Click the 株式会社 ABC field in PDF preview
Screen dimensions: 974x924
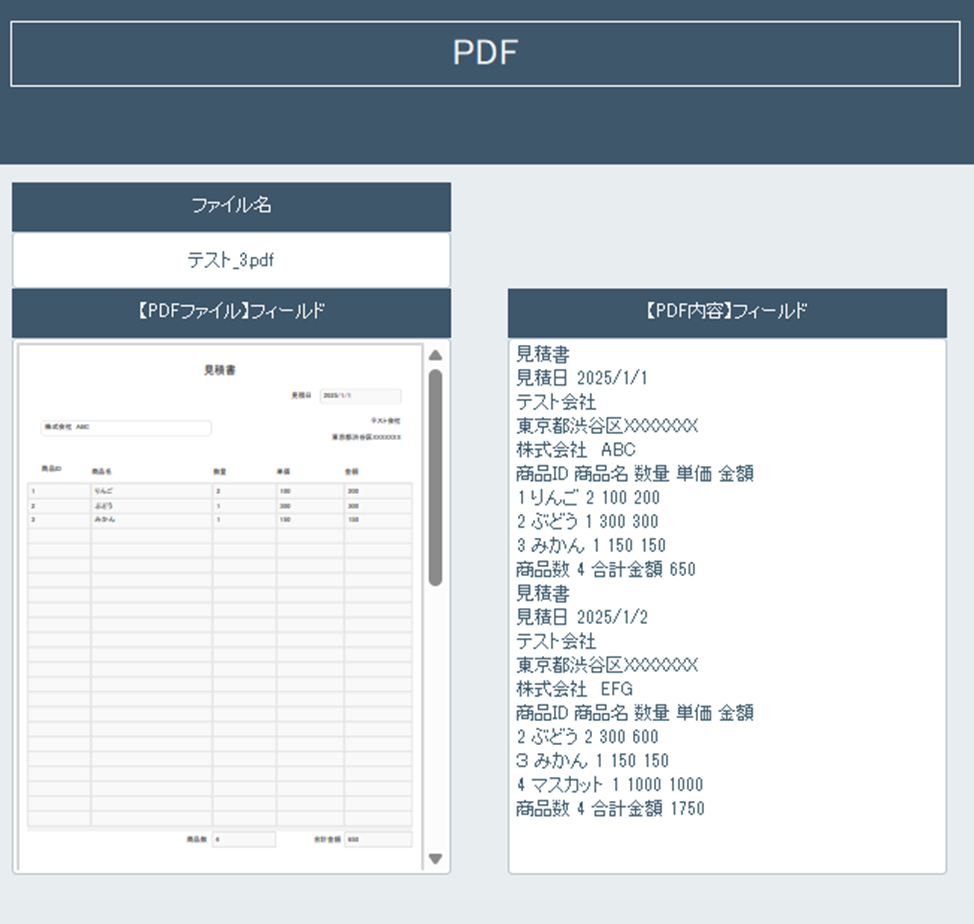pyautogui.click(x=125, y=427)
